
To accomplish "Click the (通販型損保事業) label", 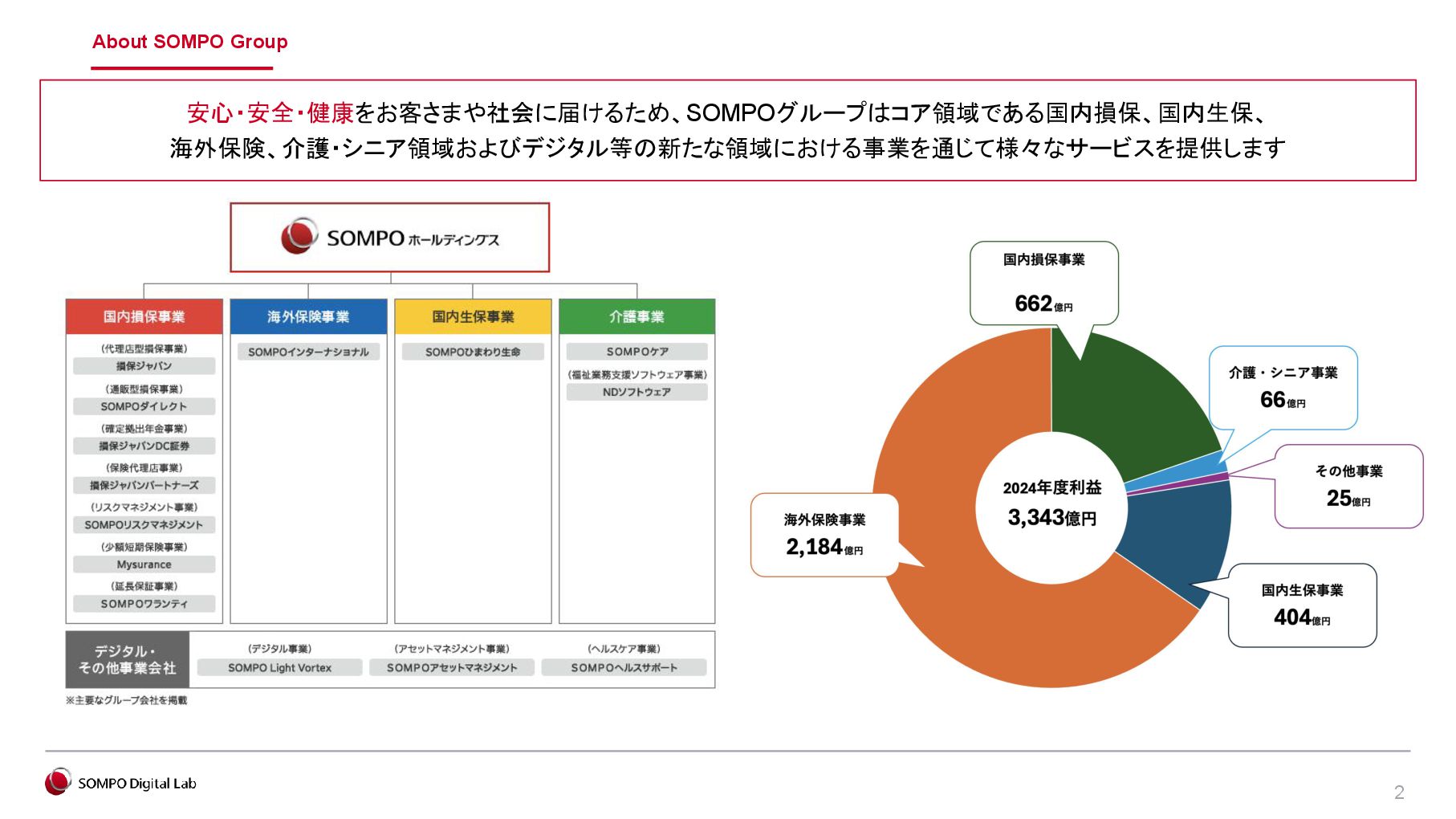I will [144, 389].
